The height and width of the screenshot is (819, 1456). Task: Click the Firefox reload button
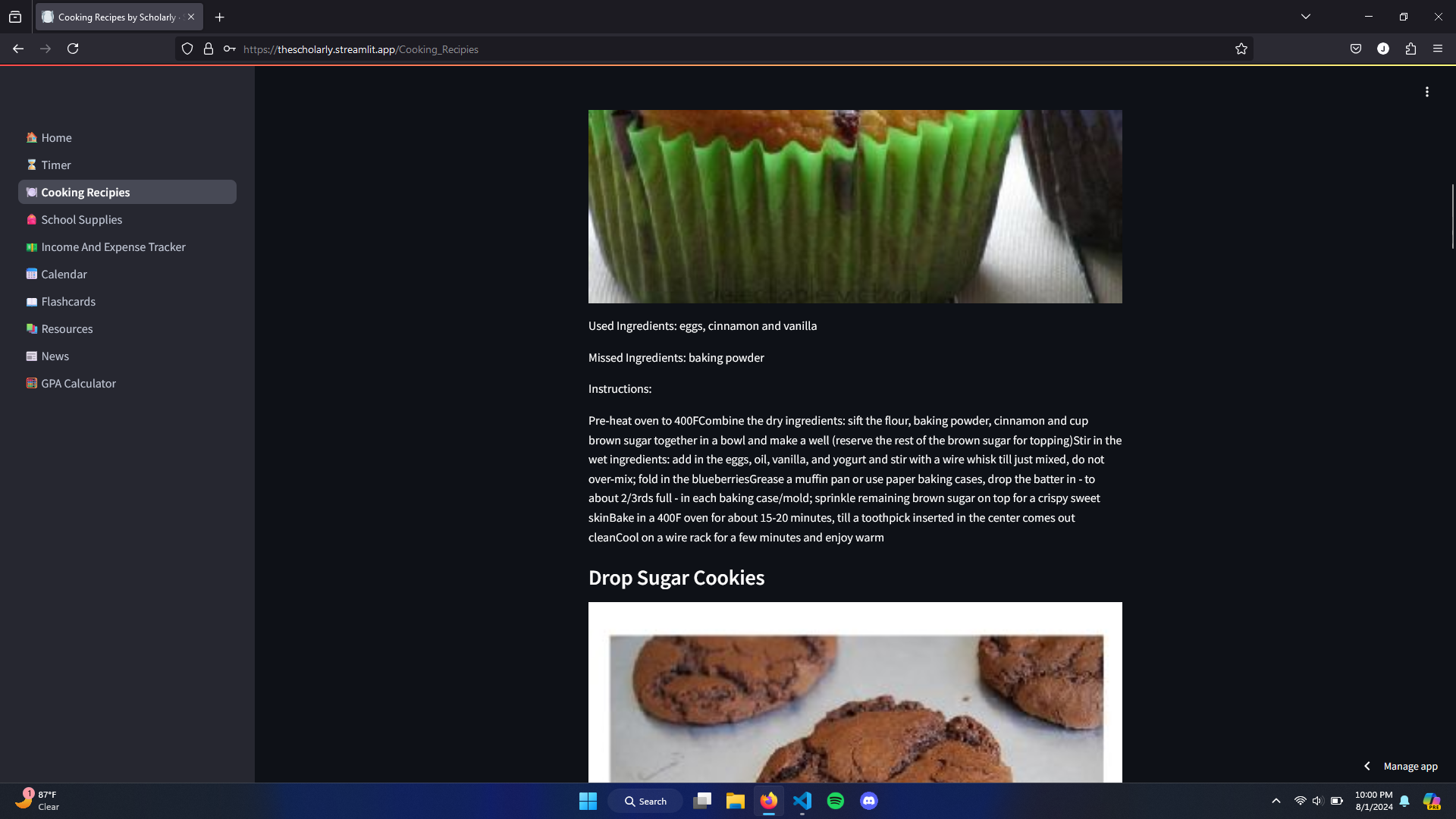point(73,49)
